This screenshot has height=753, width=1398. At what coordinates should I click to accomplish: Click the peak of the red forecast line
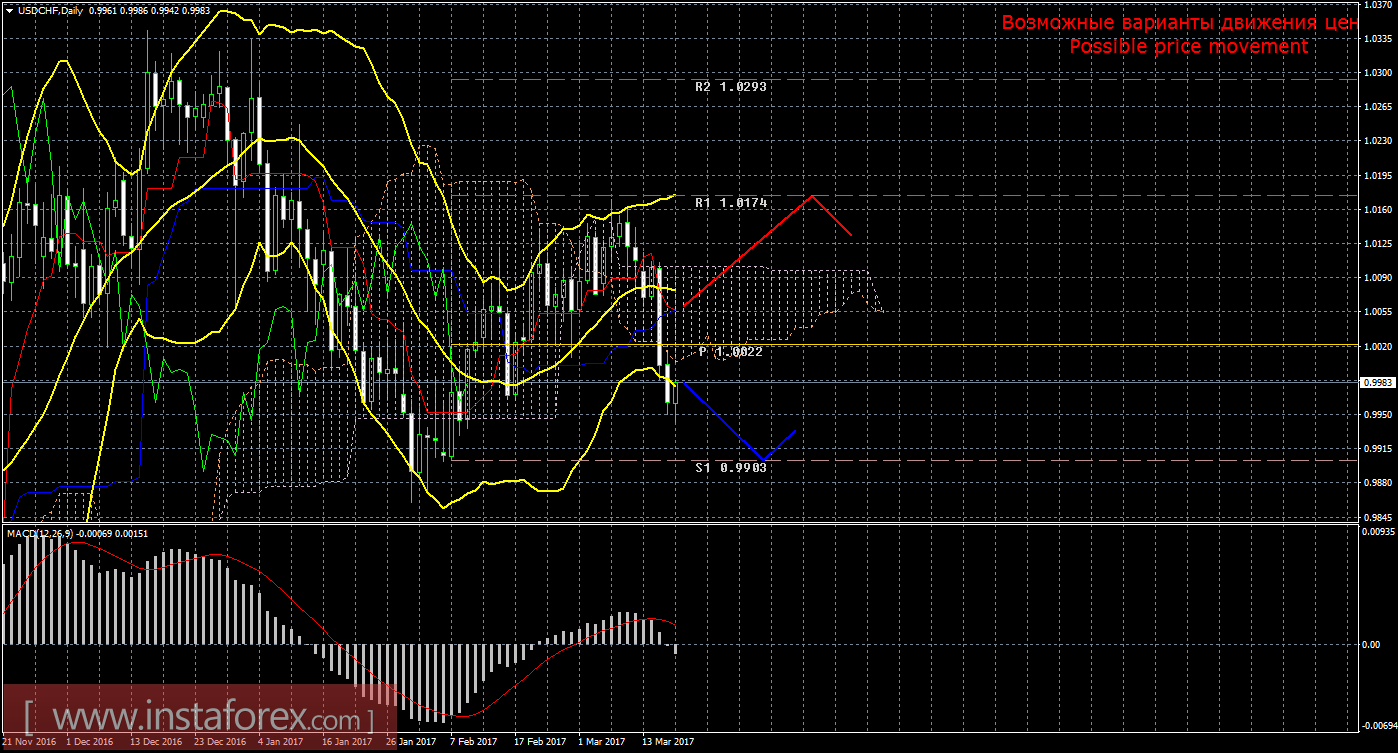(813, 195)
